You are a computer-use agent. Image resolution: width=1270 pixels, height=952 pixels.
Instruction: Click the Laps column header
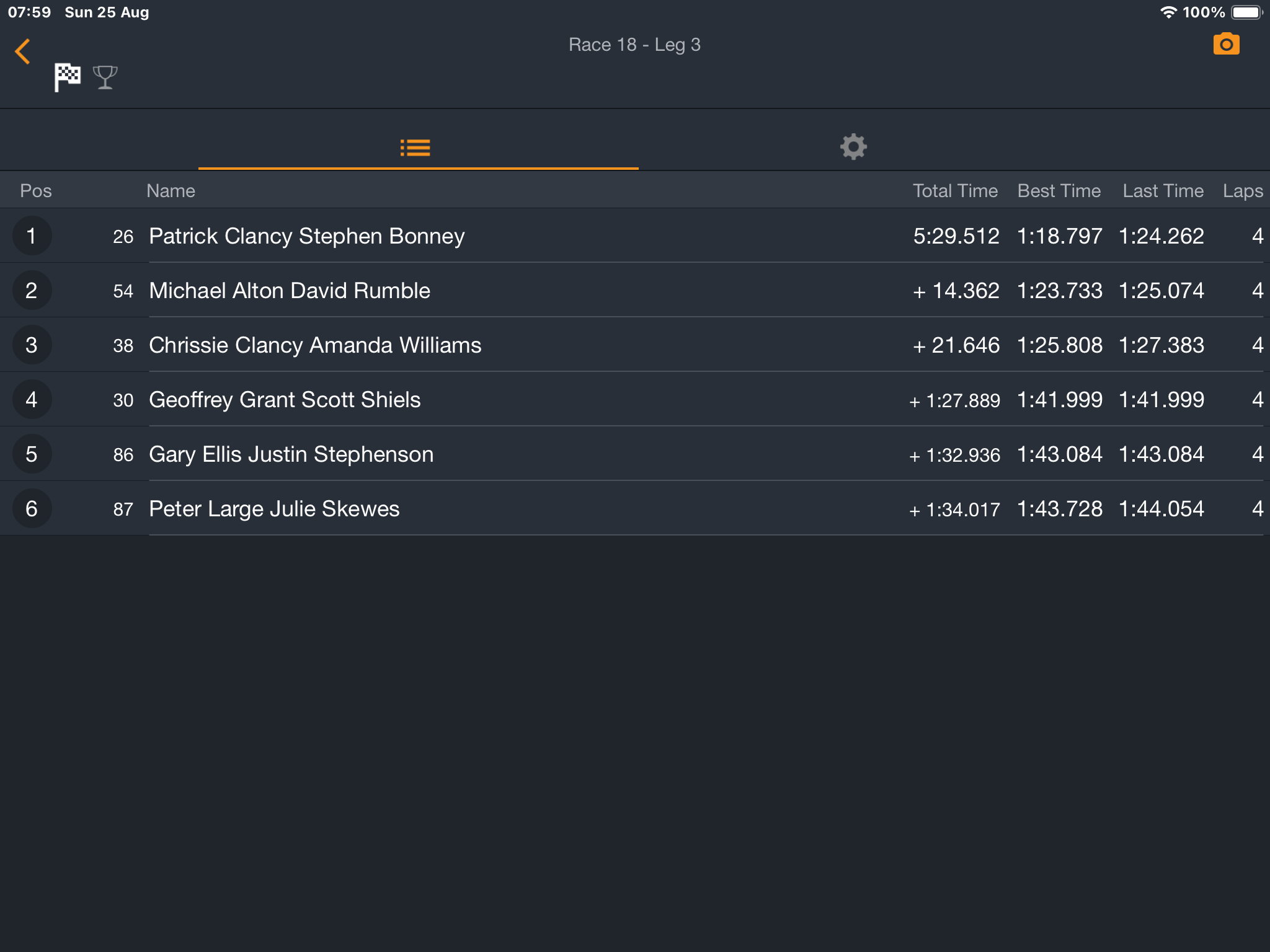coord(1243,192)
